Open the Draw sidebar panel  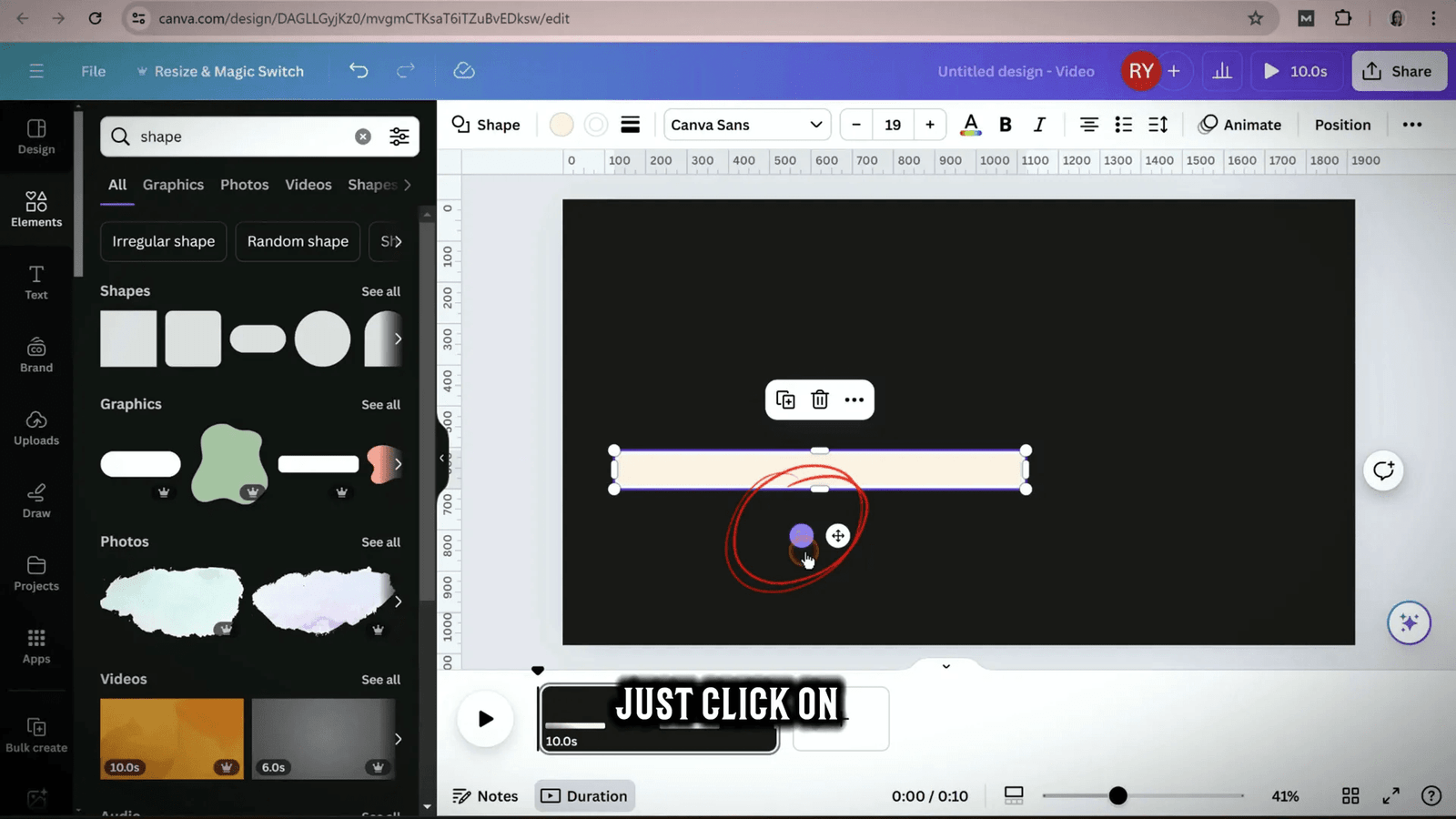click(x=36, y=500)
